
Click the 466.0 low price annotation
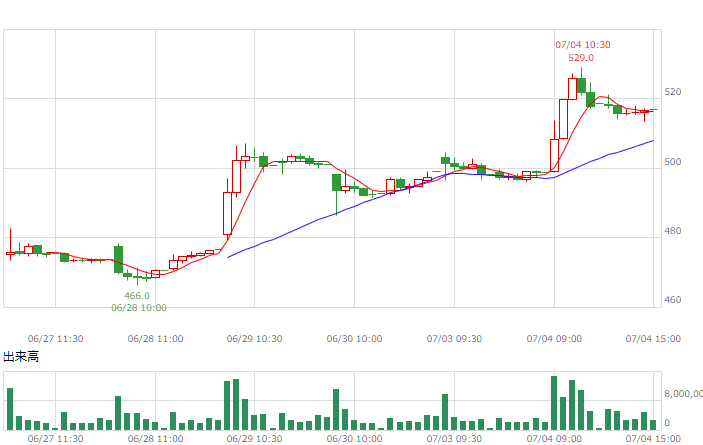click(x=137, y=296)
